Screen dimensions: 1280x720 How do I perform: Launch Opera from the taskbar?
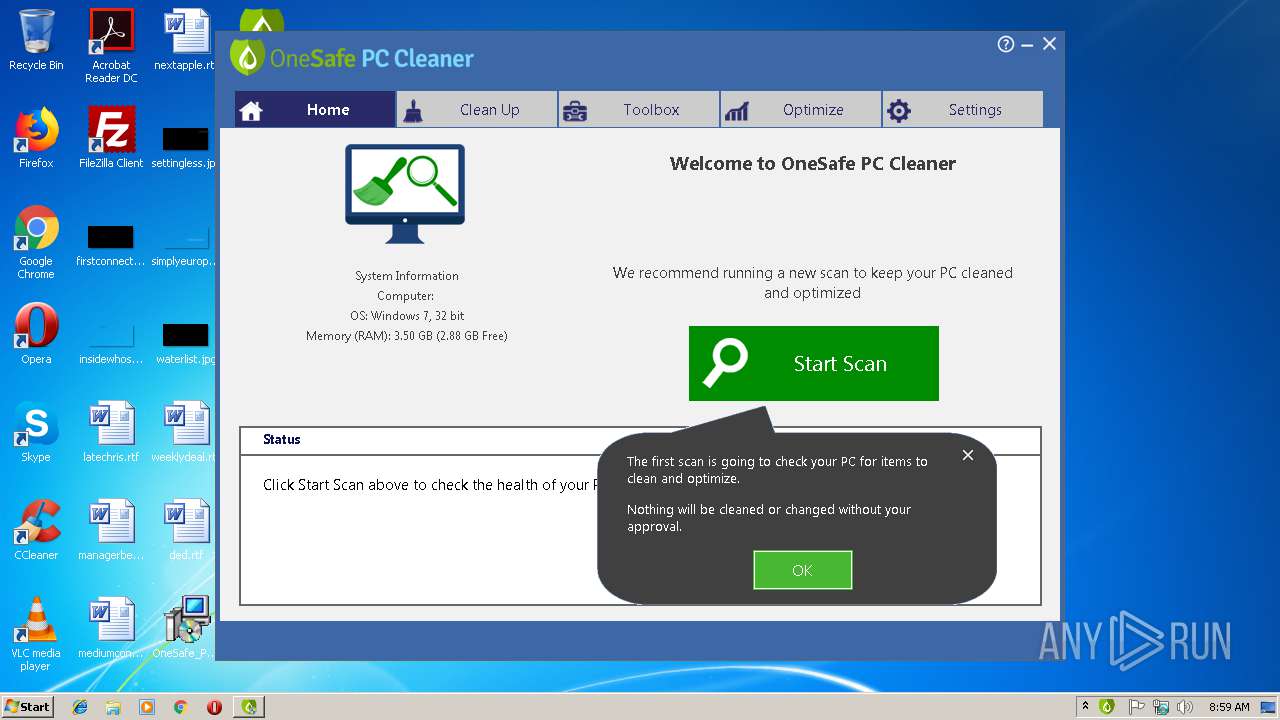[x=214, y=706]
